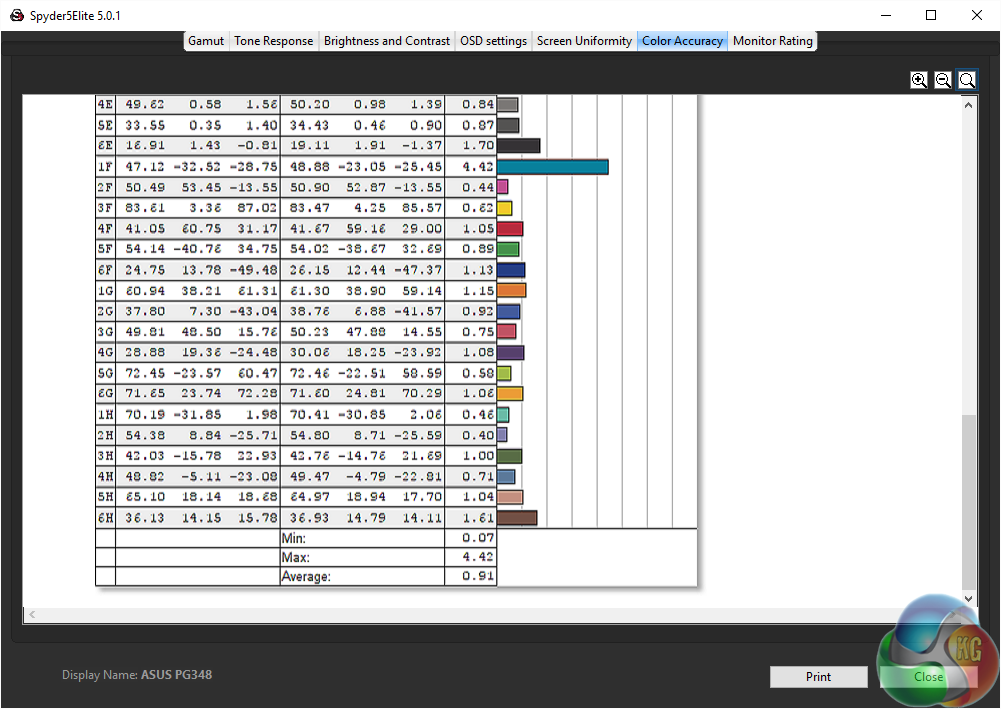Image resolution: width=1001 pixels, height=709 pixels.
Task: Click the dark blue 6F color bar
Action: click(511, 270)
